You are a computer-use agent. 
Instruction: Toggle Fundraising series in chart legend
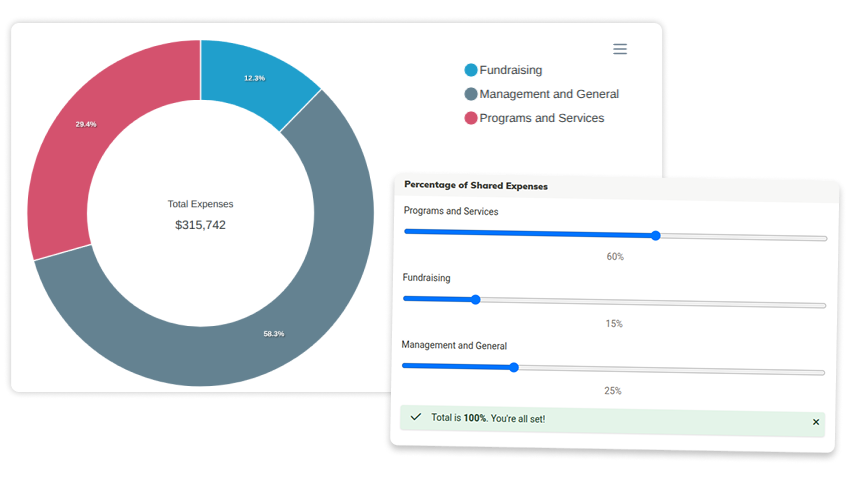point(504,70)
